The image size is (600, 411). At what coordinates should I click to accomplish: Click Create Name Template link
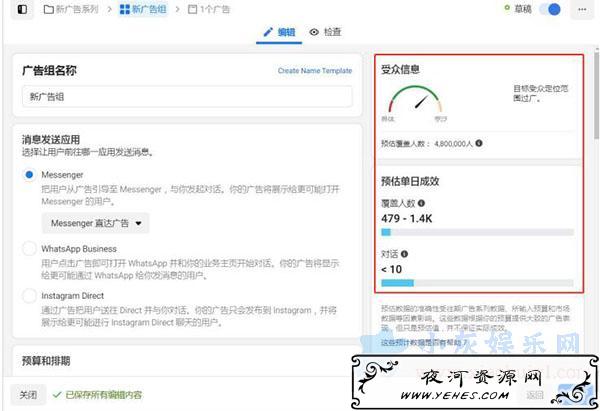(x=315, y=71)
